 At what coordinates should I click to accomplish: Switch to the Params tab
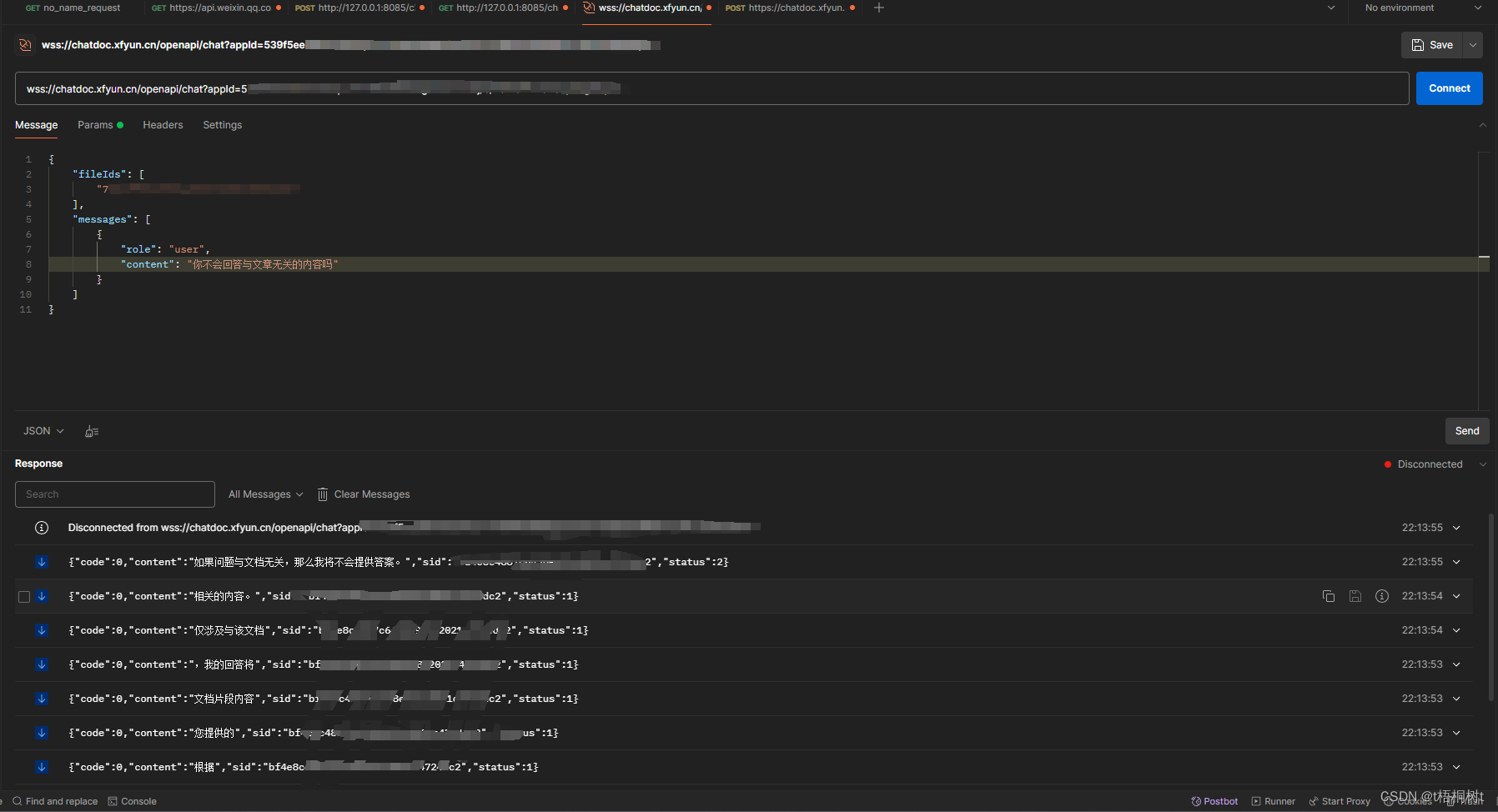click(x=100, y=125)
